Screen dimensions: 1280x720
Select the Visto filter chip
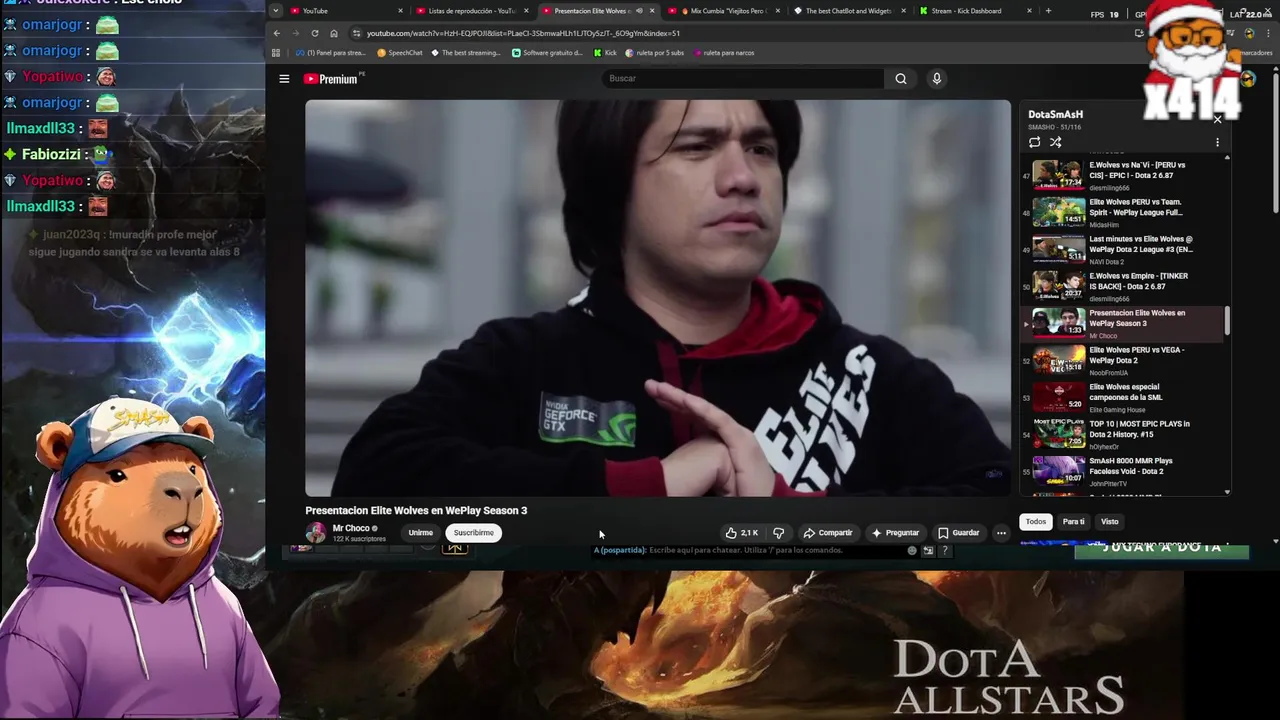click(x=1110, y=522)
